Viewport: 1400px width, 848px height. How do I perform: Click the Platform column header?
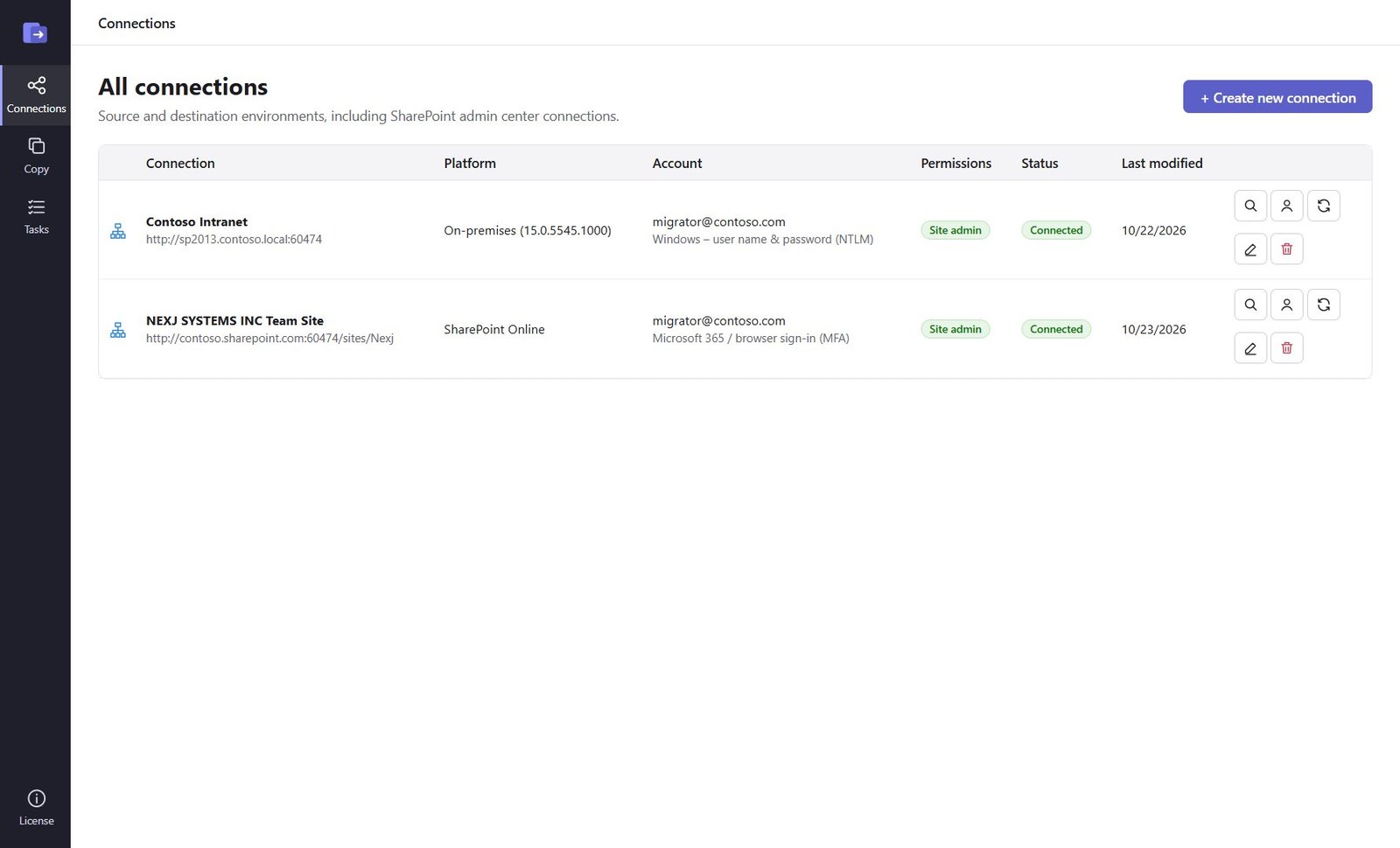470,163
